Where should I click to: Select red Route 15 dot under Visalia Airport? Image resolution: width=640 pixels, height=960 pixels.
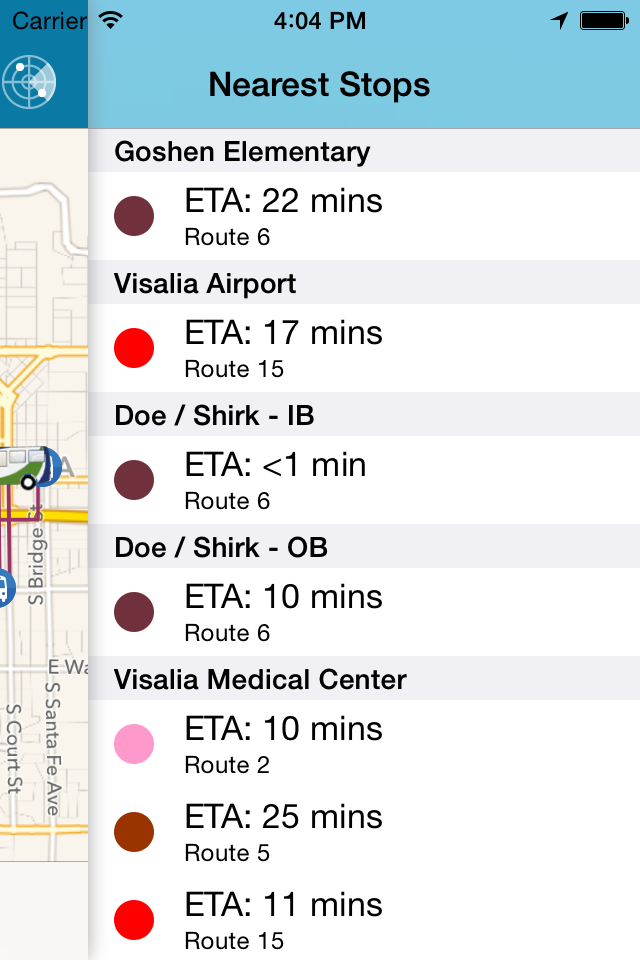pyautogui.click(x=134, y=348)
